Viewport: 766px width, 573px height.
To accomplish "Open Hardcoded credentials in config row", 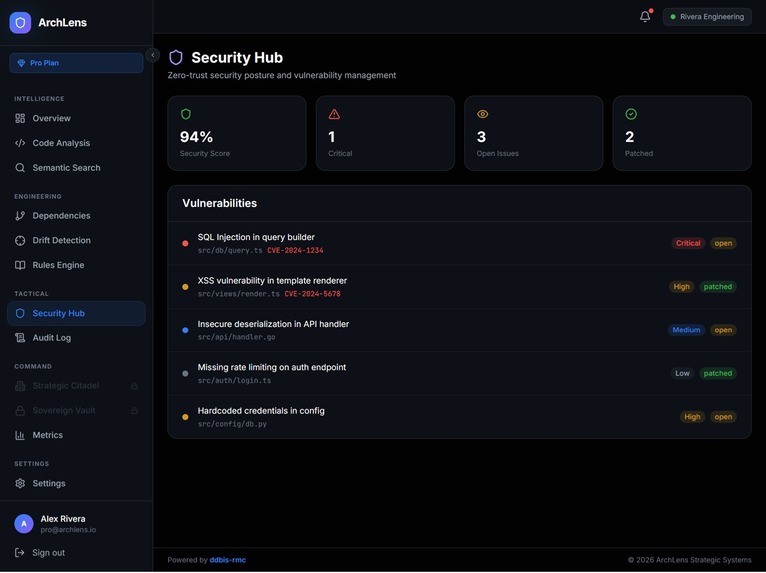I will (x=459, y=417).
